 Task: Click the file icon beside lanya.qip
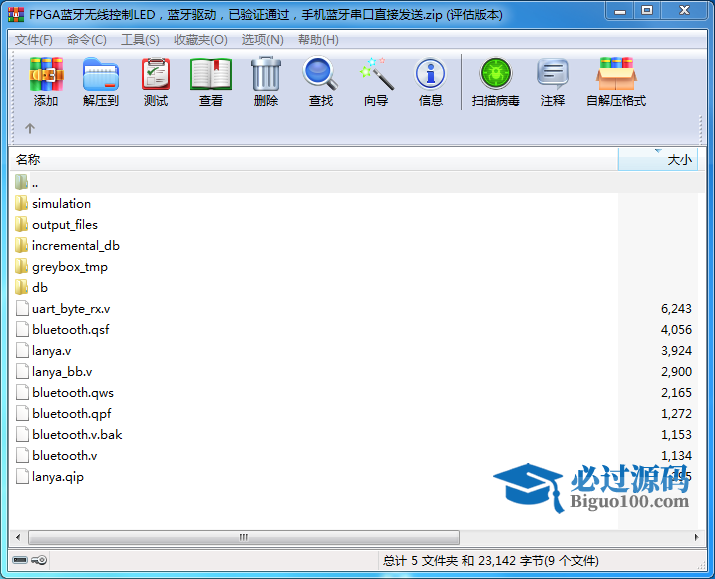tap(22, 476)
